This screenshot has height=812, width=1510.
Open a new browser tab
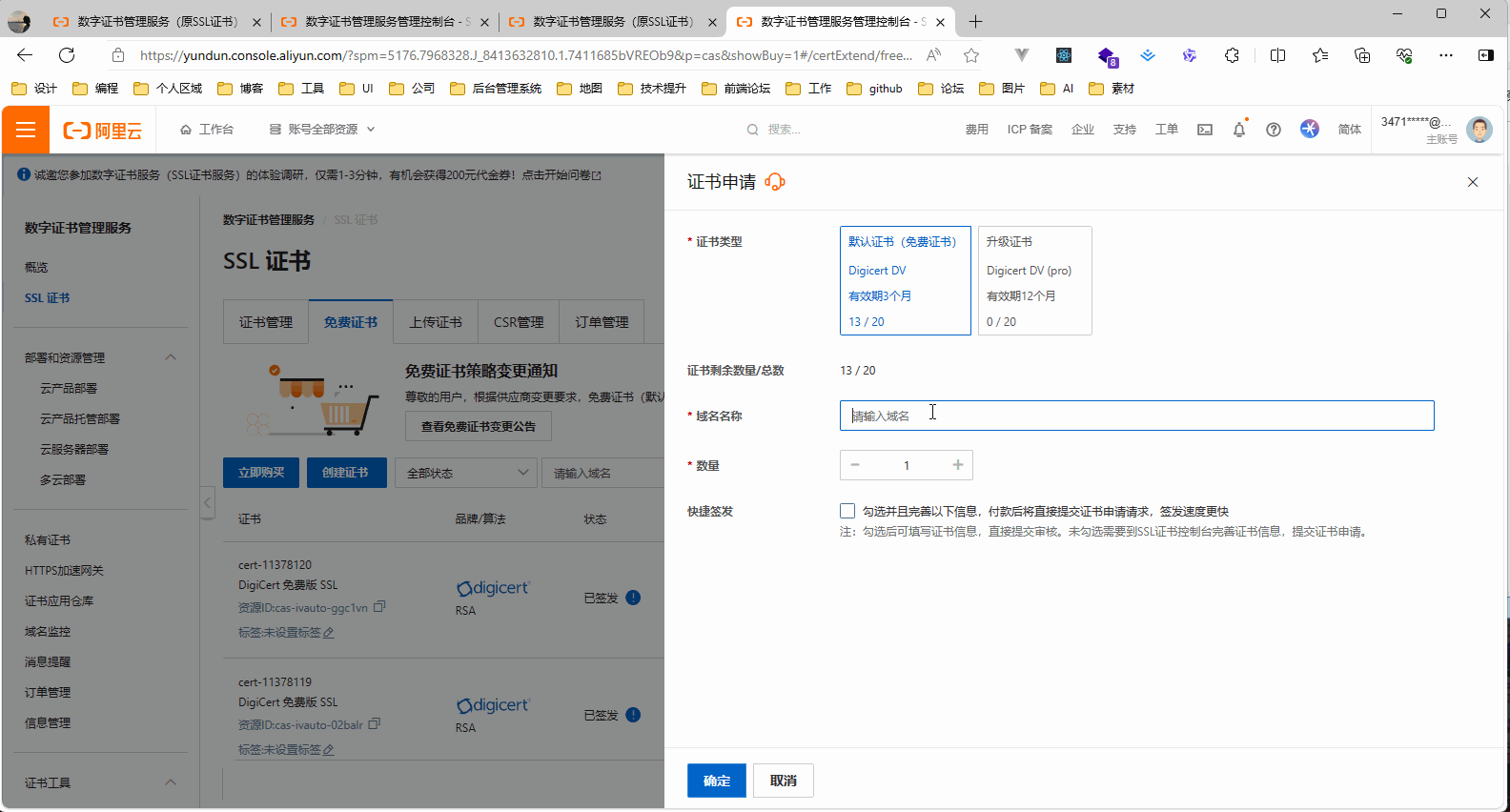tap(975, 21)
